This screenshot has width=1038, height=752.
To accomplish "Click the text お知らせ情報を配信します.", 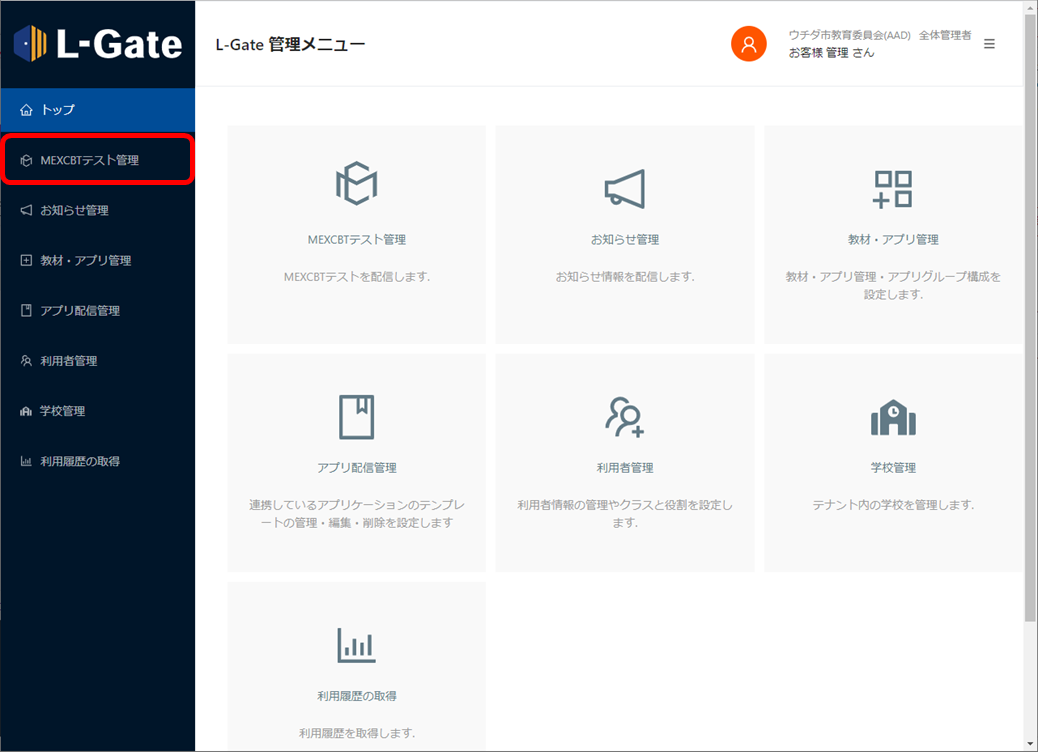I will point(625,277).
